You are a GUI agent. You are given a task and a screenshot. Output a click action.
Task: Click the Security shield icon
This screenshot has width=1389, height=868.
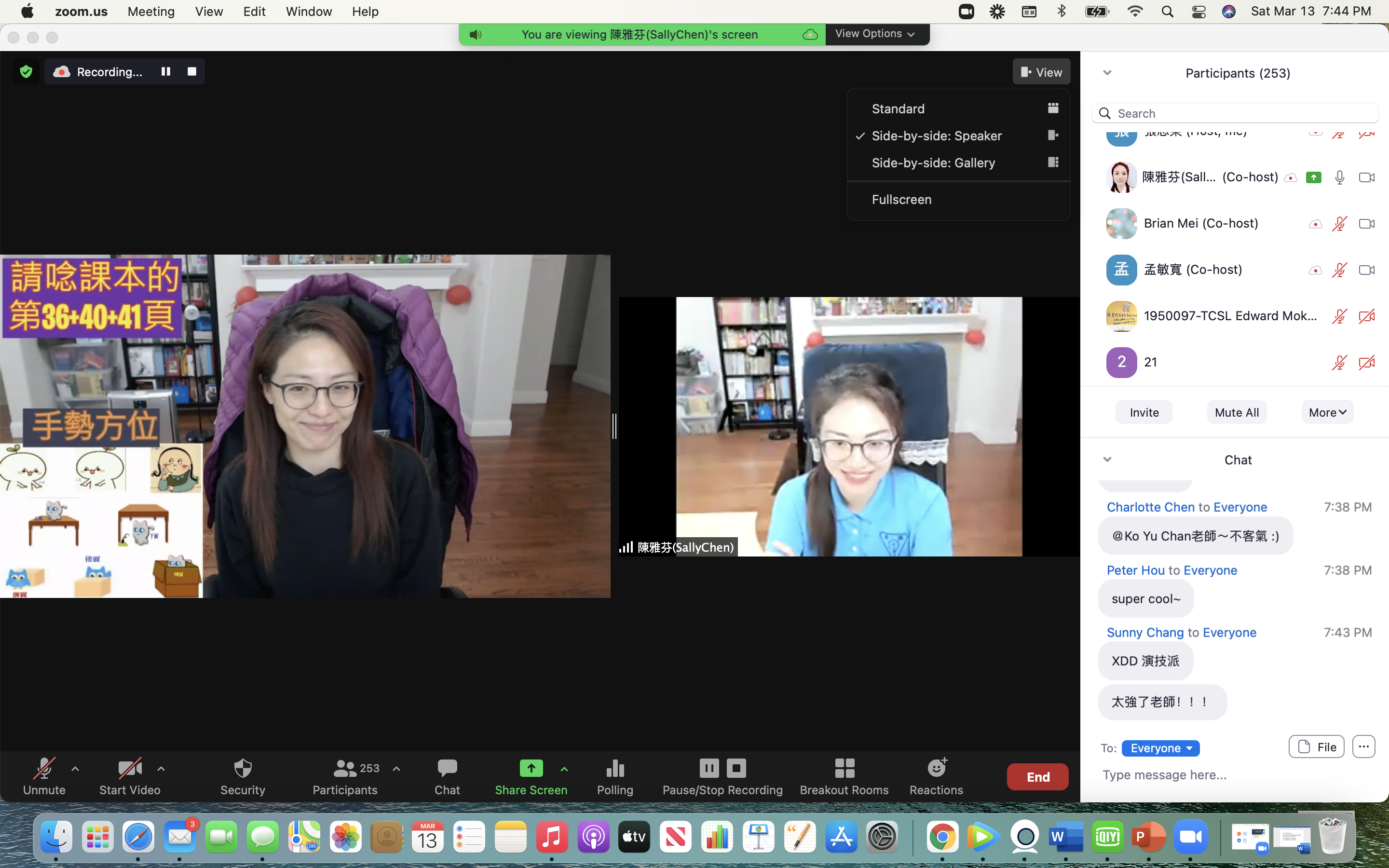pos(243,768)
